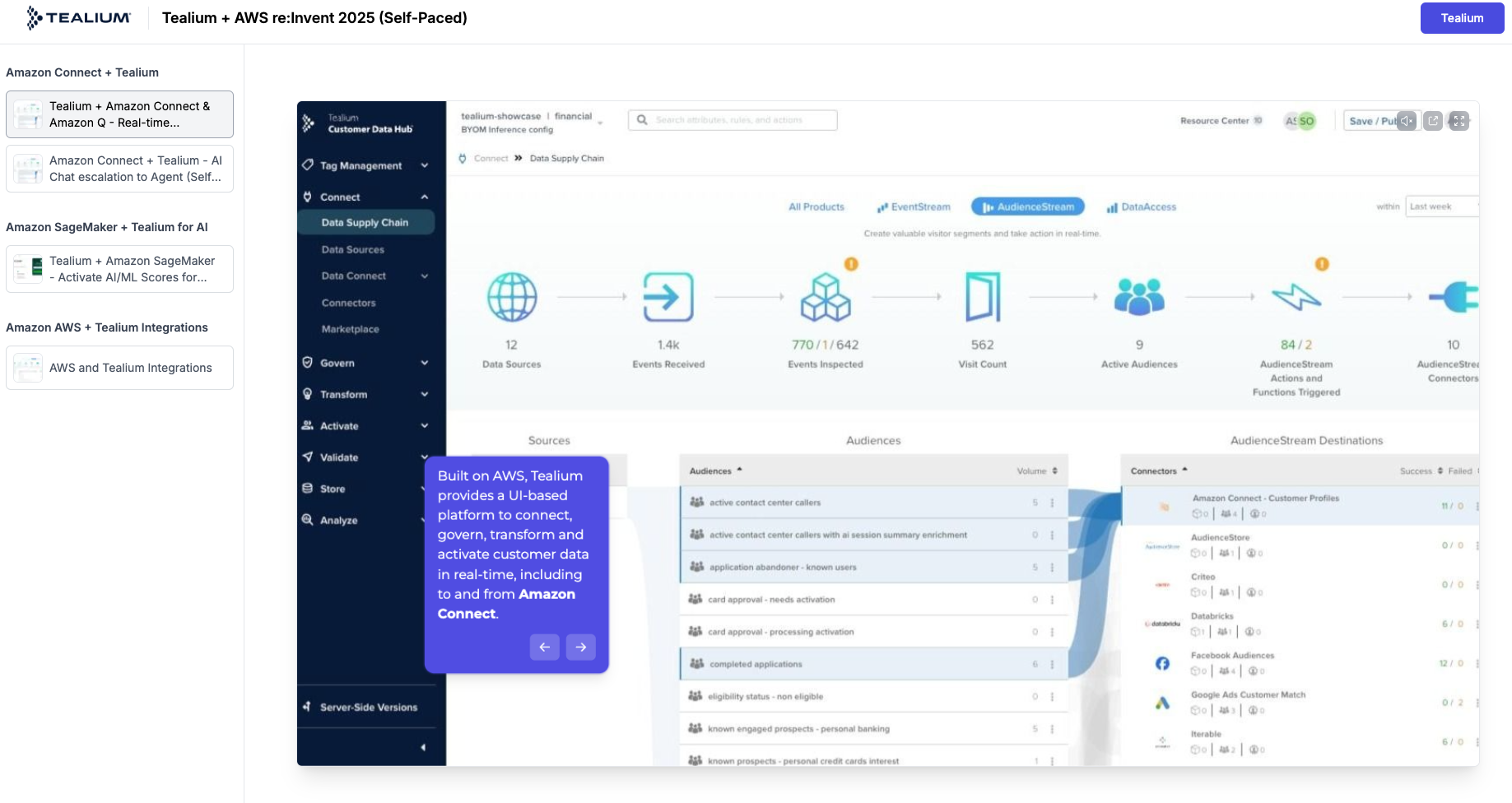Click the Data Sources globe icon
Viewport: 1512px width, 803px height.
pyautogui.click(x=511, y=297)
